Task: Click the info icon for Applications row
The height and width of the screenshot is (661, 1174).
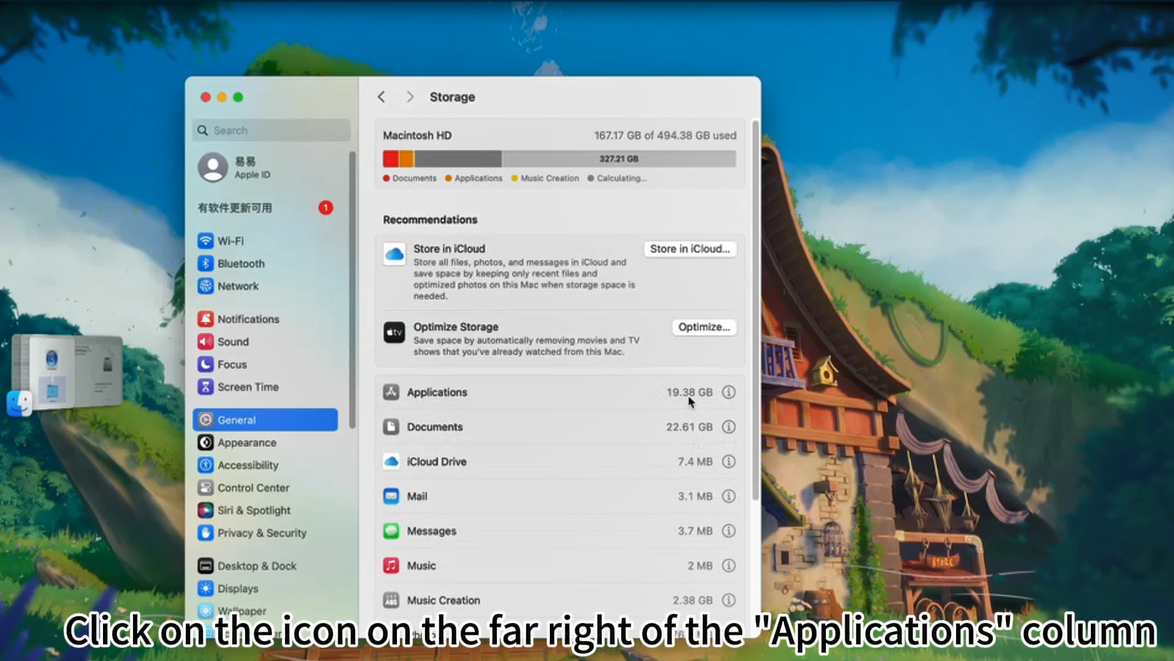Action: coord(729,392)
